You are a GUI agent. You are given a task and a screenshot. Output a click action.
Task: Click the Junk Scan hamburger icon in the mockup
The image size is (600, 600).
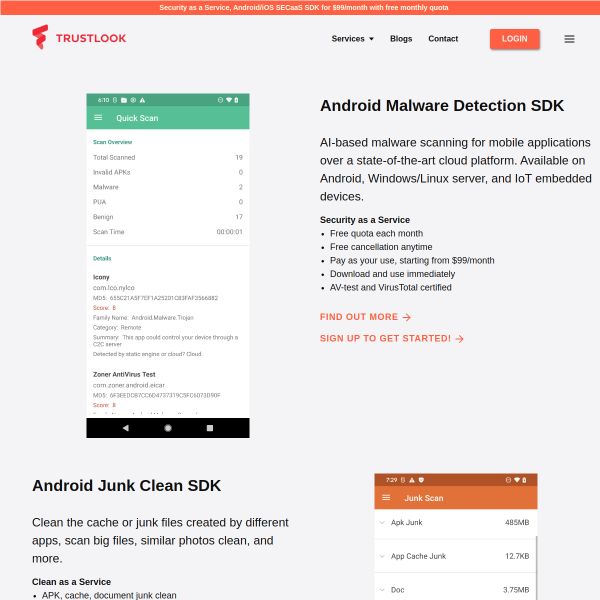(x=386, y=497)
